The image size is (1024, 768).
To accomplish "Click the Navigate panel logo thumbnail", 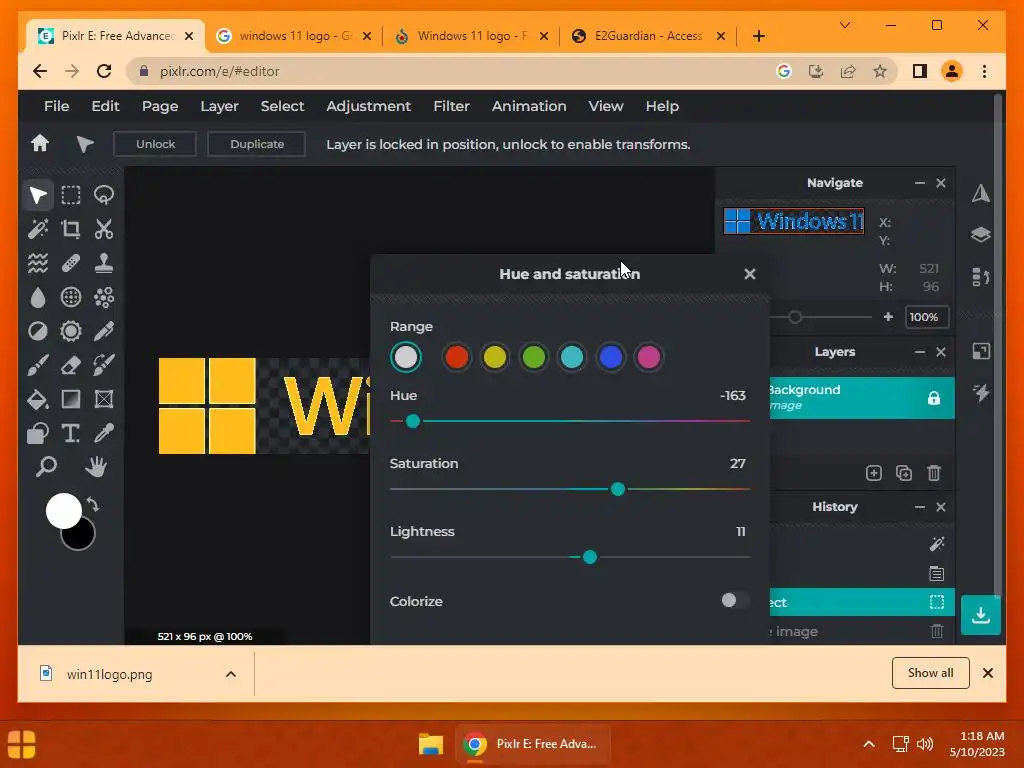I will coord(793,221).
